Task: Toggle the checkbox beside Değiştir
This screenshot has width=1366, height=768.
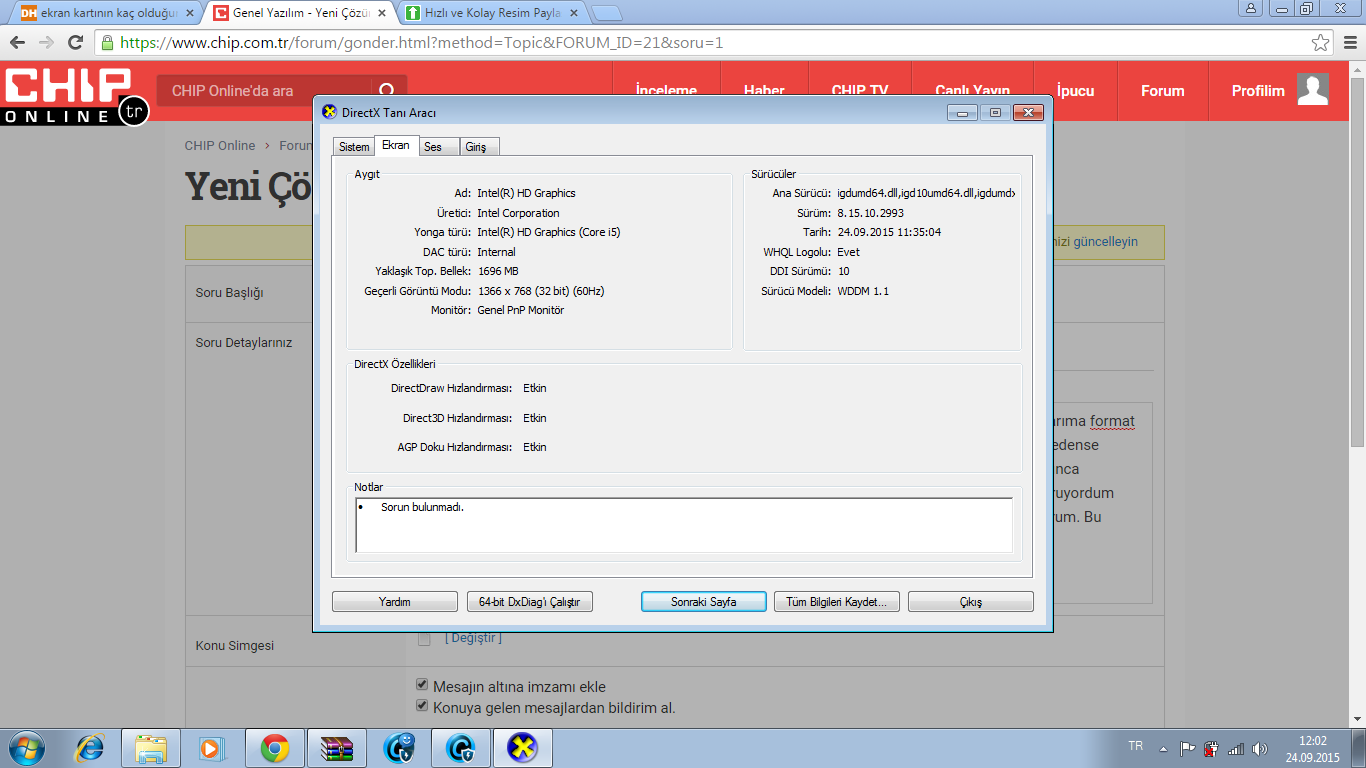Action: pos(424,639)
